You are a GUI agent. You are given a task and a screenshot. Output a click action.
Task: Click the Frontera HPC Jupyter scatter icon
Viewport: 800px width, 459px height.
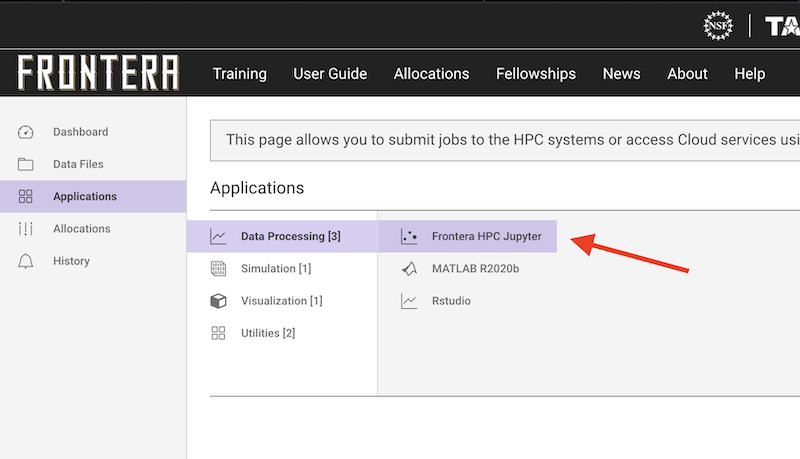(x=409, y=237)
